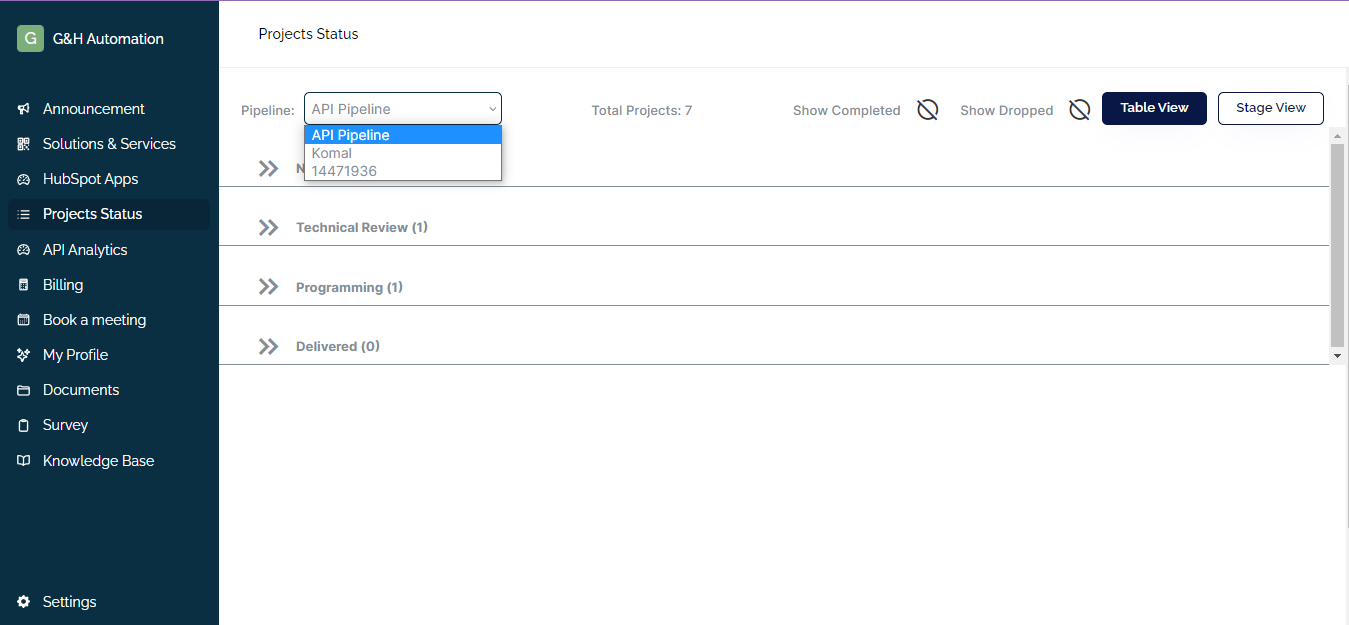Click the Knowledge Base book icon
The height and width of the screenshot is (625, 1349).
24,461
